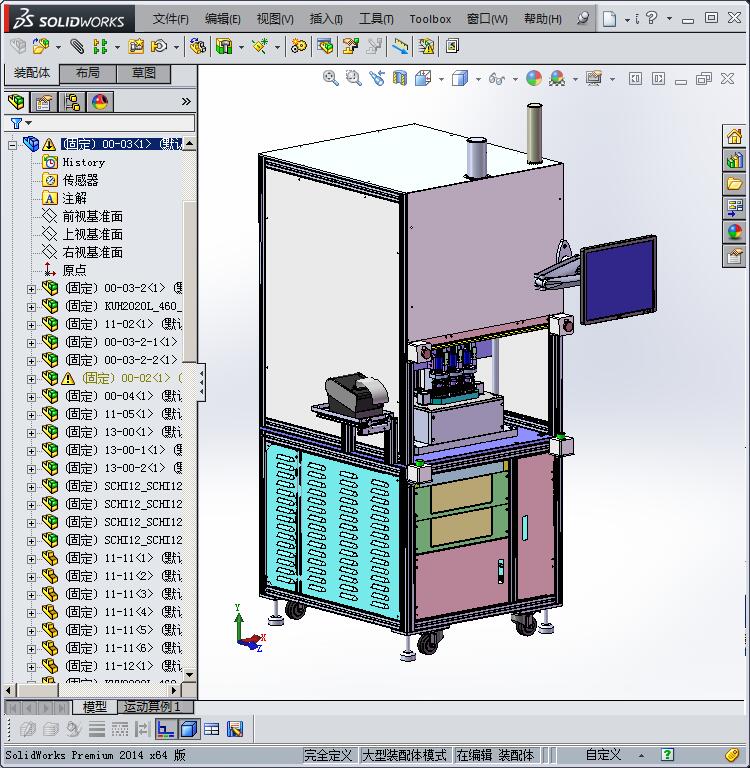Collapse the top-level 00-03<1> assembly node
The height and width of the screenshot is (768, 750).
pyautogui.click(x=13, y=145)
